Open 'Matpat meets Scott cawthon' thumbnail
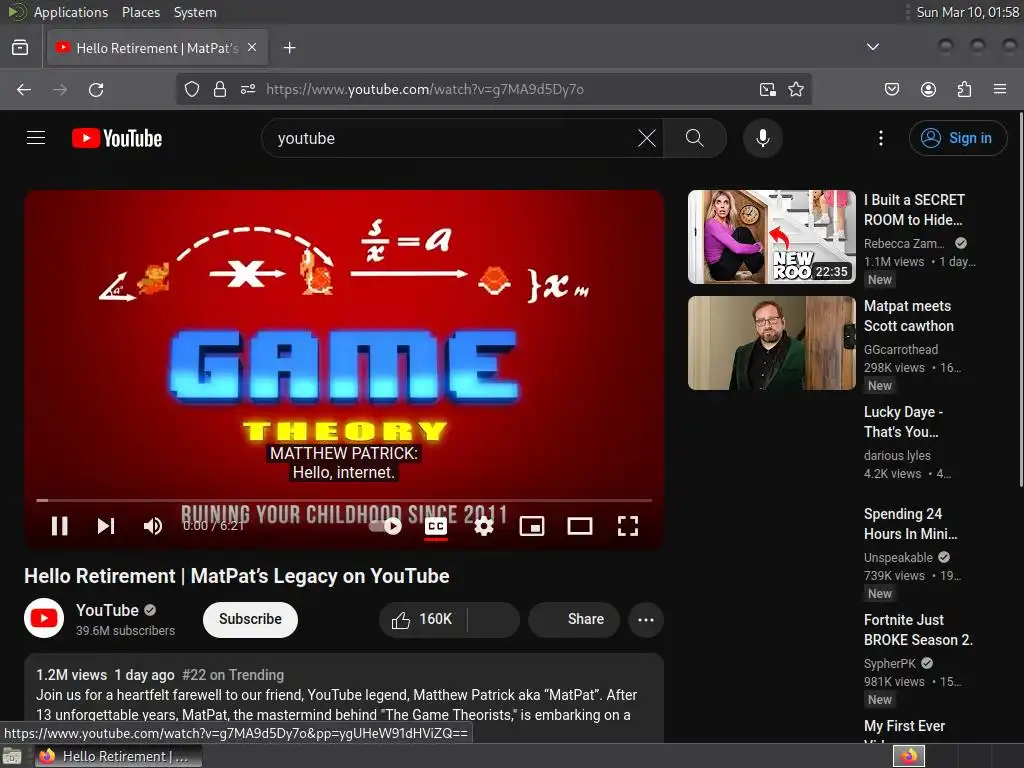Image resolution: width=1024 pixels, height=768 pixels. (771, 343)
